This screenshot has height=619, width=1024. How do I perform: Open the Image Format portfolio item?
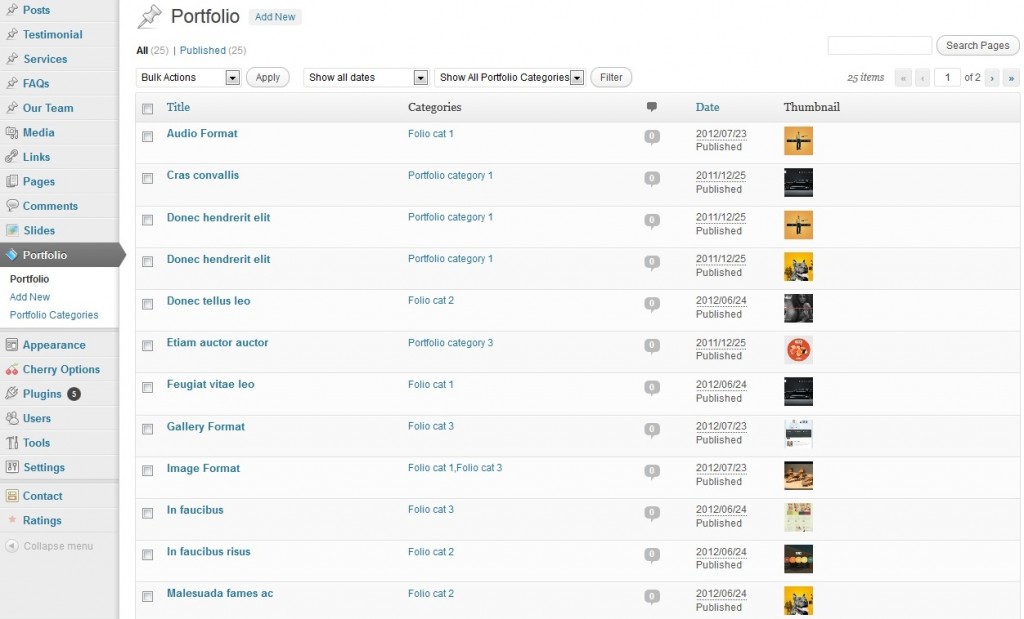coord(203,468)
